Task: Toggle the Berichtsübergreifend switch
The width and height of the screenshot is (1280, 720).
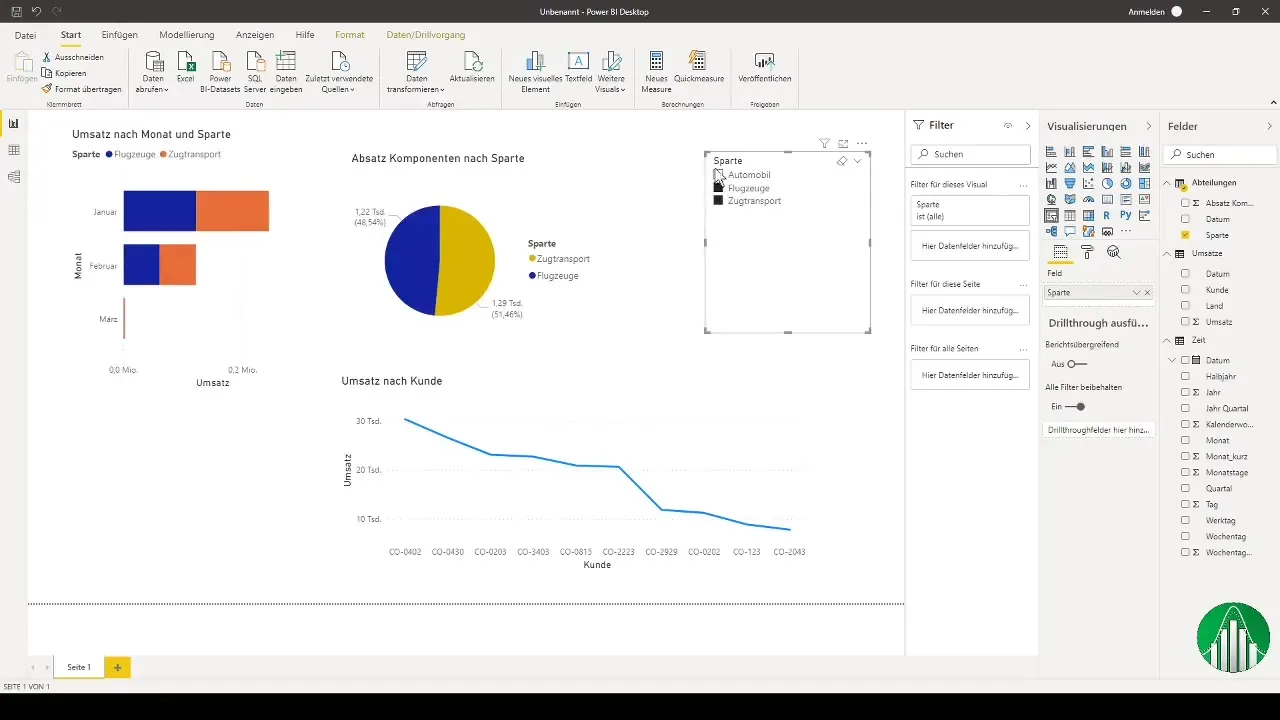Action: click(x=1076, y=364)
